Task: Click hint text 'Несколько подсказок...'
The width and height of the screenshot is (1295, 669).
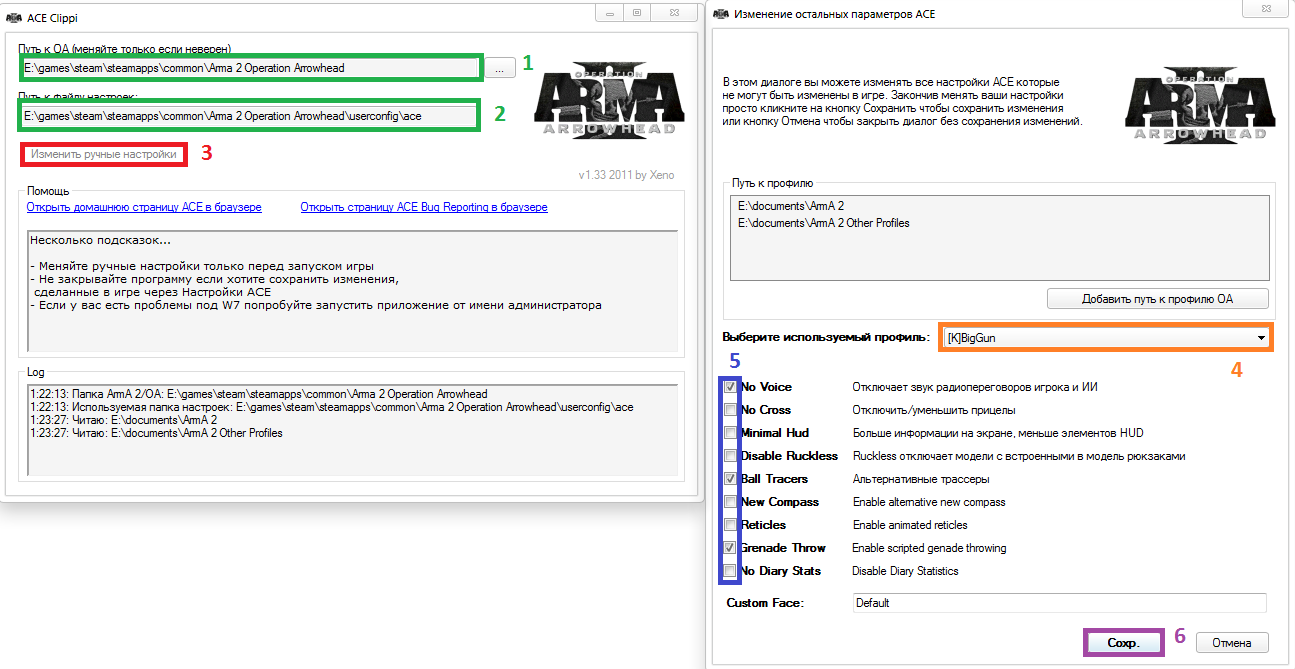Action: [101, 241]
